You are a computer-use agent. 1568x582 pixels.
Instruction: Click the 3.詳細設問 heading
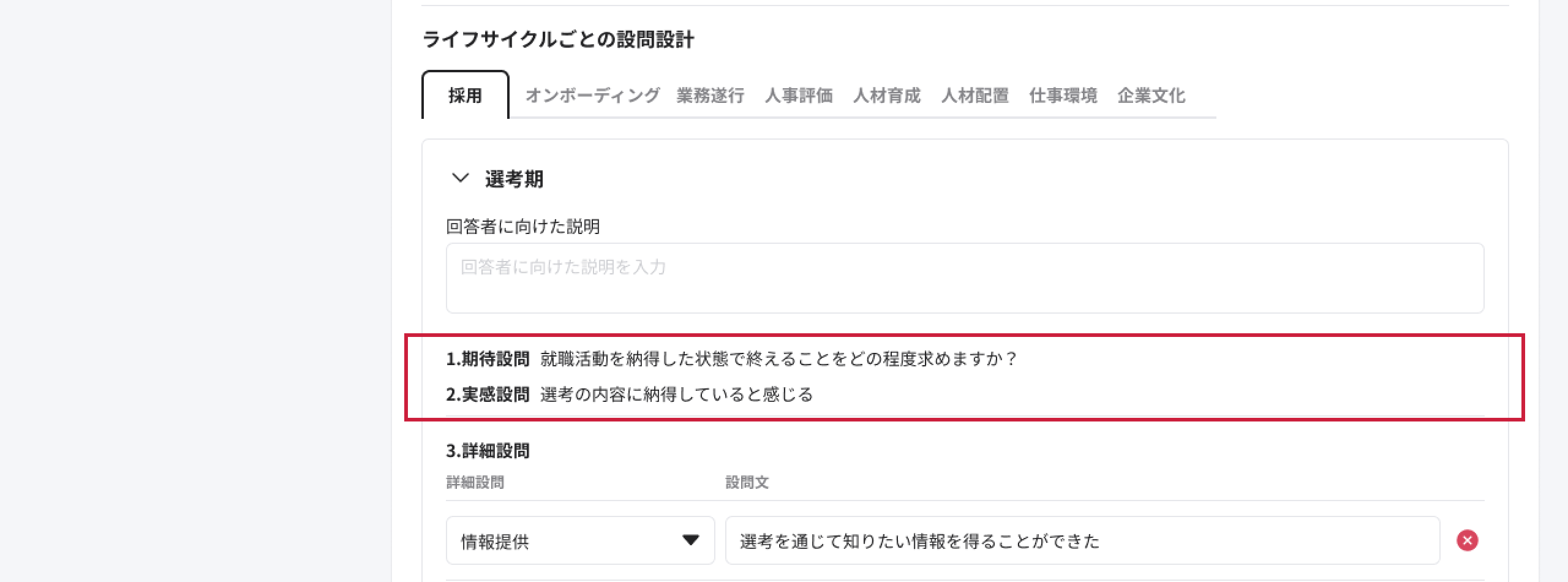point(488,451)
